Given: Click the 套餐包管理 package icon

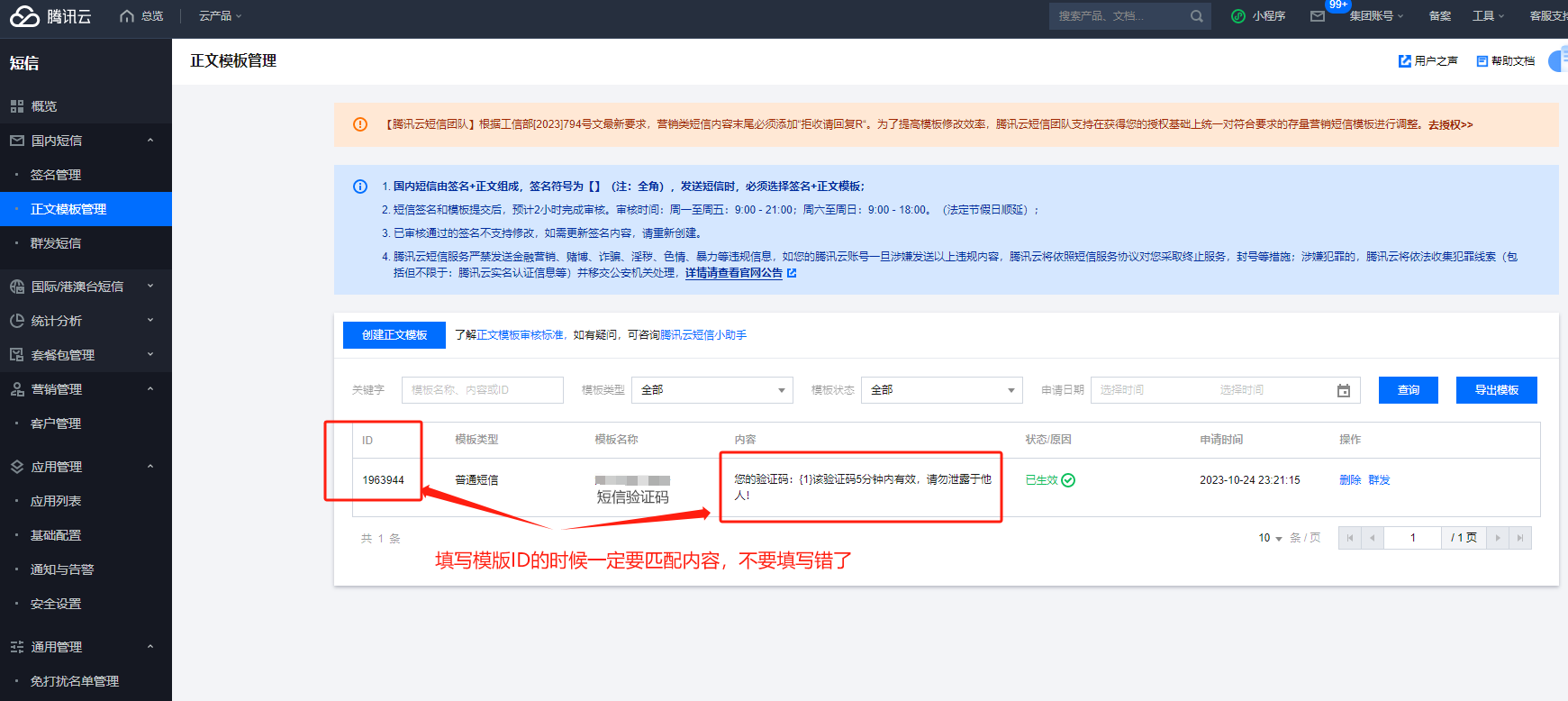Looking at the screenshot, I should pos(17,355).
